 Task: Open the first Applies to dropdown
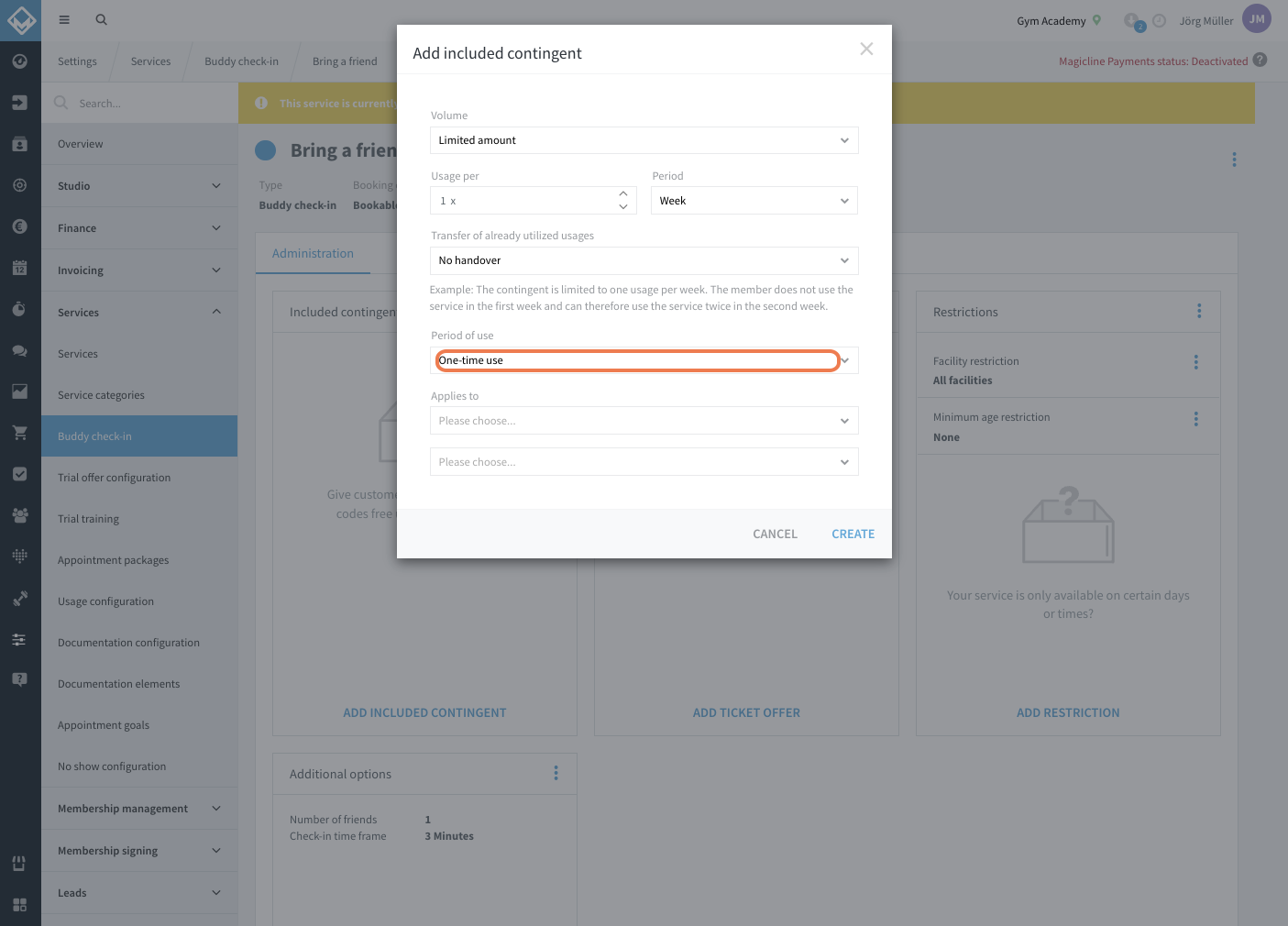click(x=644, y=421)
